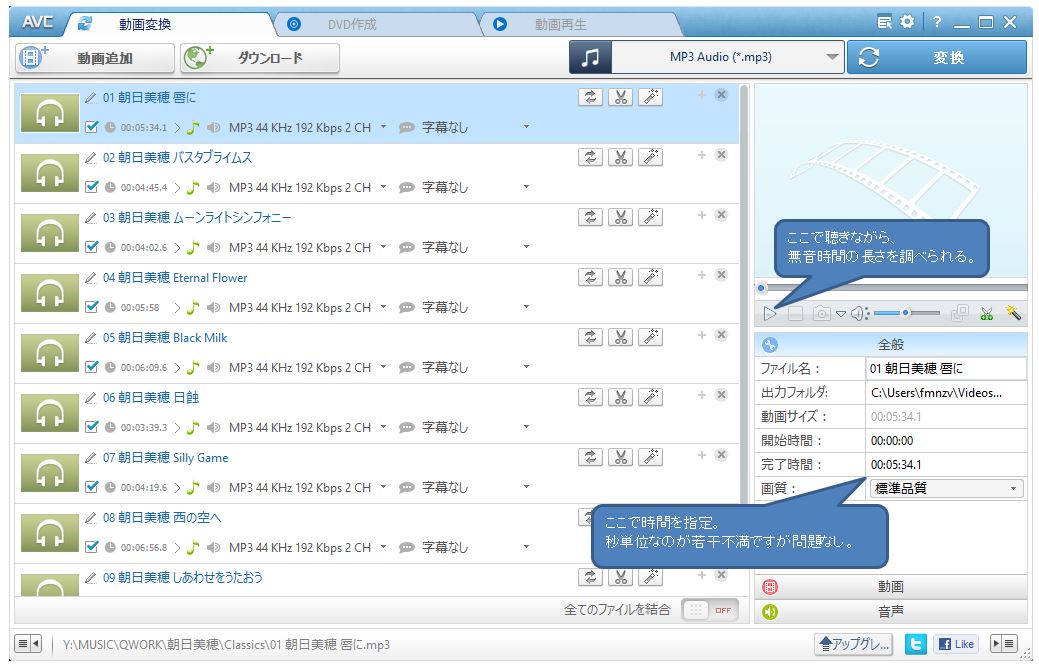Screen dimensions: 1039x669
Task: Click the pencil rename icon for track 04
Action: [91, 278]
